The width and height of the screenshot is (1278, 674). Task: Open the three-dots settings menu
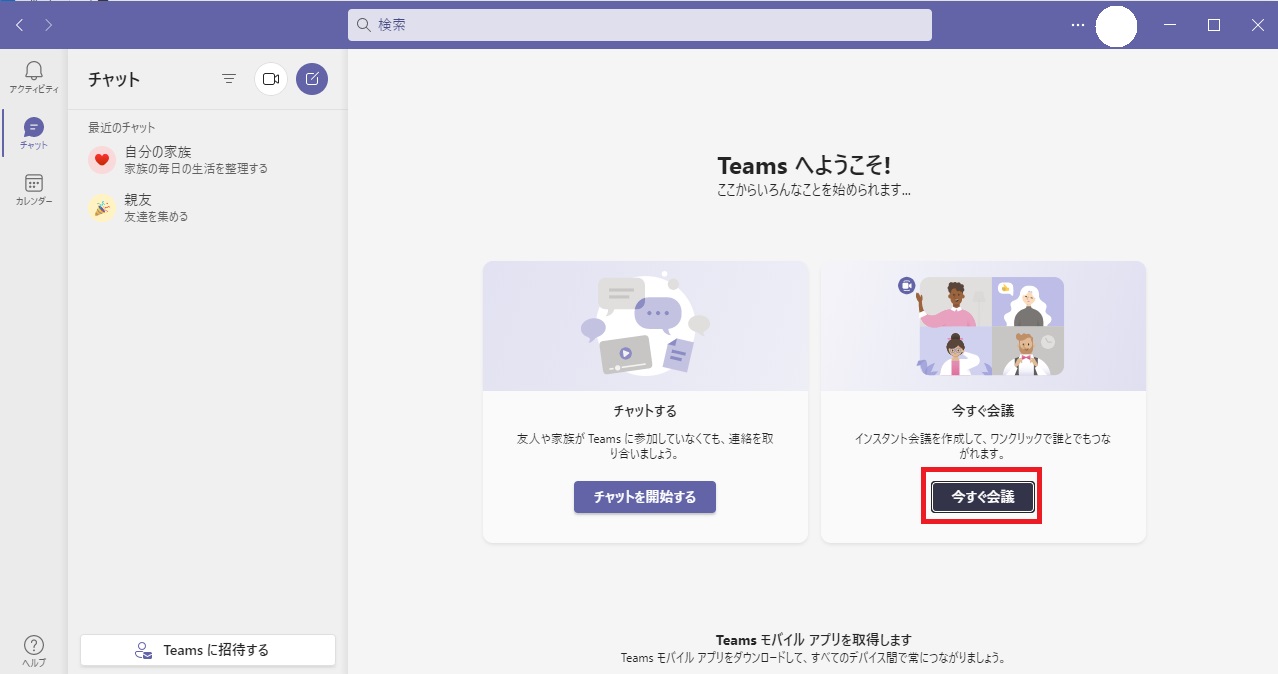(1077, 25)
